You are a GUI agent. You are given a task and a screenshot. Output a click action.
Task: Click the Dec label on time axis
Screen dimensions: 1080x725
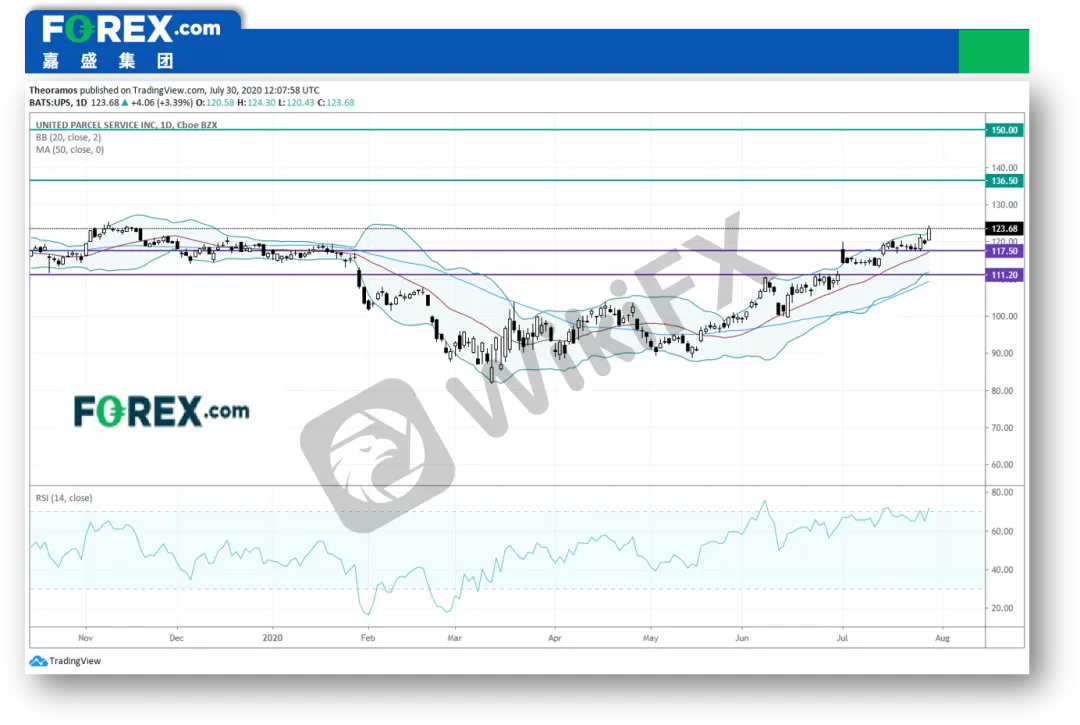(x=176, y=638)
